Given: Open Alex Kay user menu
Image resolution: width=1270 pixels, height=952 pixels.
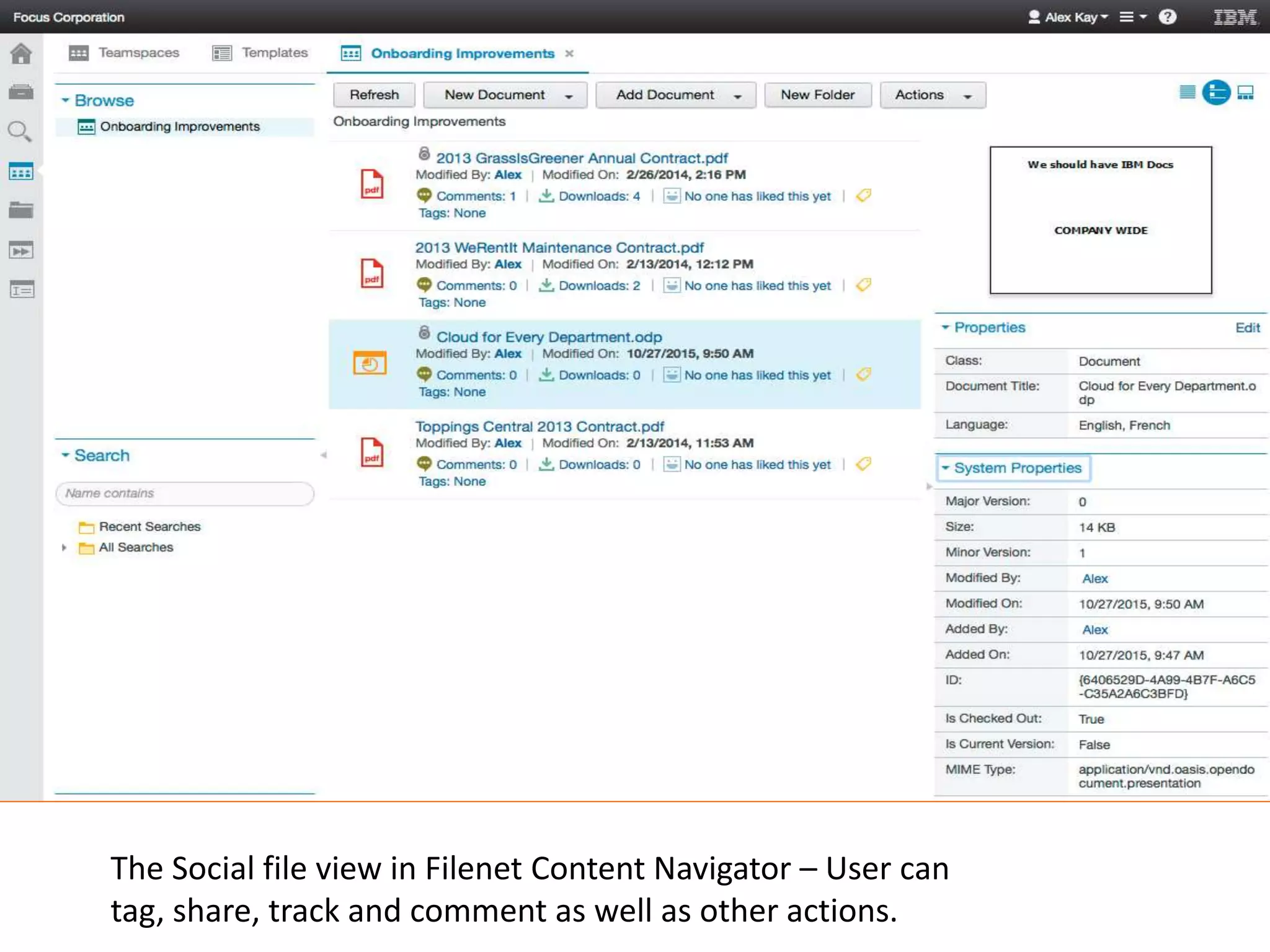Looking at the screenshot, I should point(1068,17).
